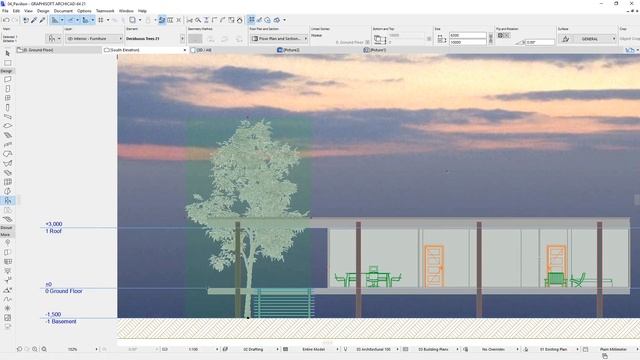Toggle Suspend Groups in the toolbar
This screenshot has height=360, width=640.
(162, 20)
